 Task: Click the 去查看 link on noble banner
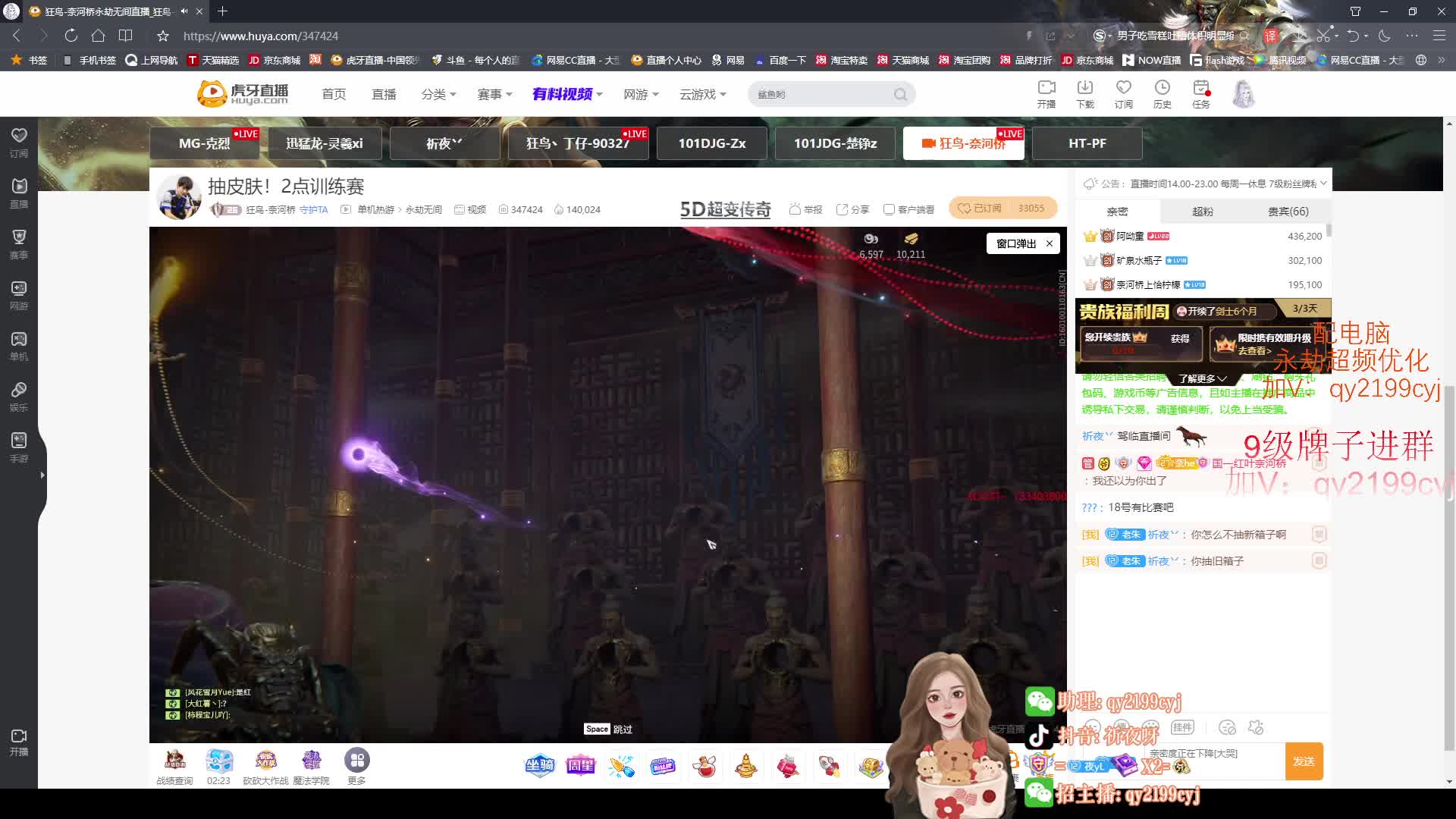pyautogui.click(x=1254, y=351)
